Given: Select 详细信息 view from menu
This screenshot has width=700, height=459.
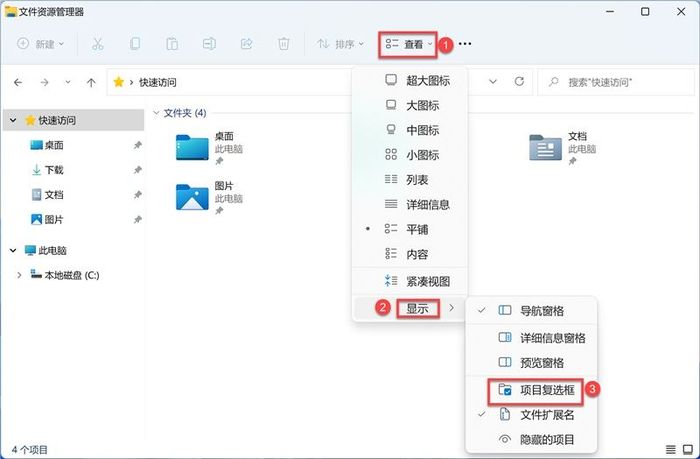Looking at the screenshot, I should [x=425, y=204].
